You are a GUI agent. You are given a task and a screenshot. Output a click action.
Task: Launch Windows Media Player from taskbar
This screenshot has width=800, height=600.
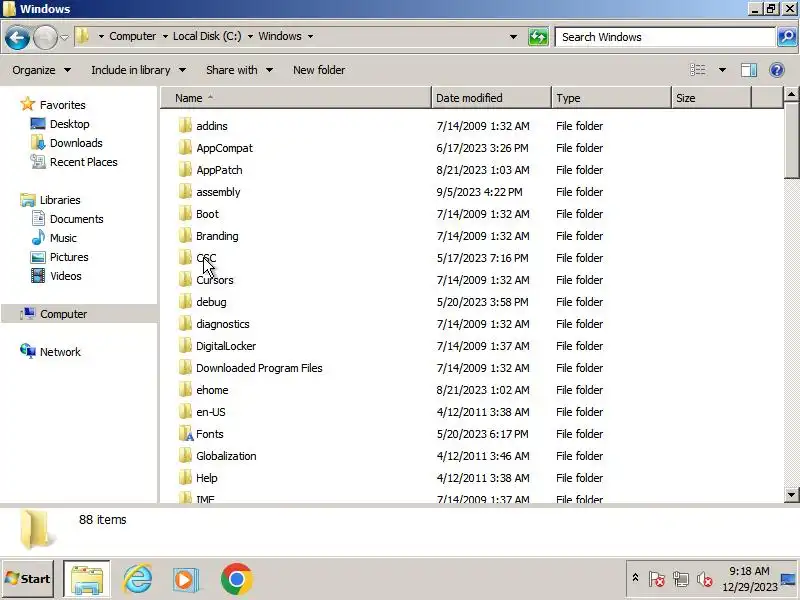click(x=186, y=580)
